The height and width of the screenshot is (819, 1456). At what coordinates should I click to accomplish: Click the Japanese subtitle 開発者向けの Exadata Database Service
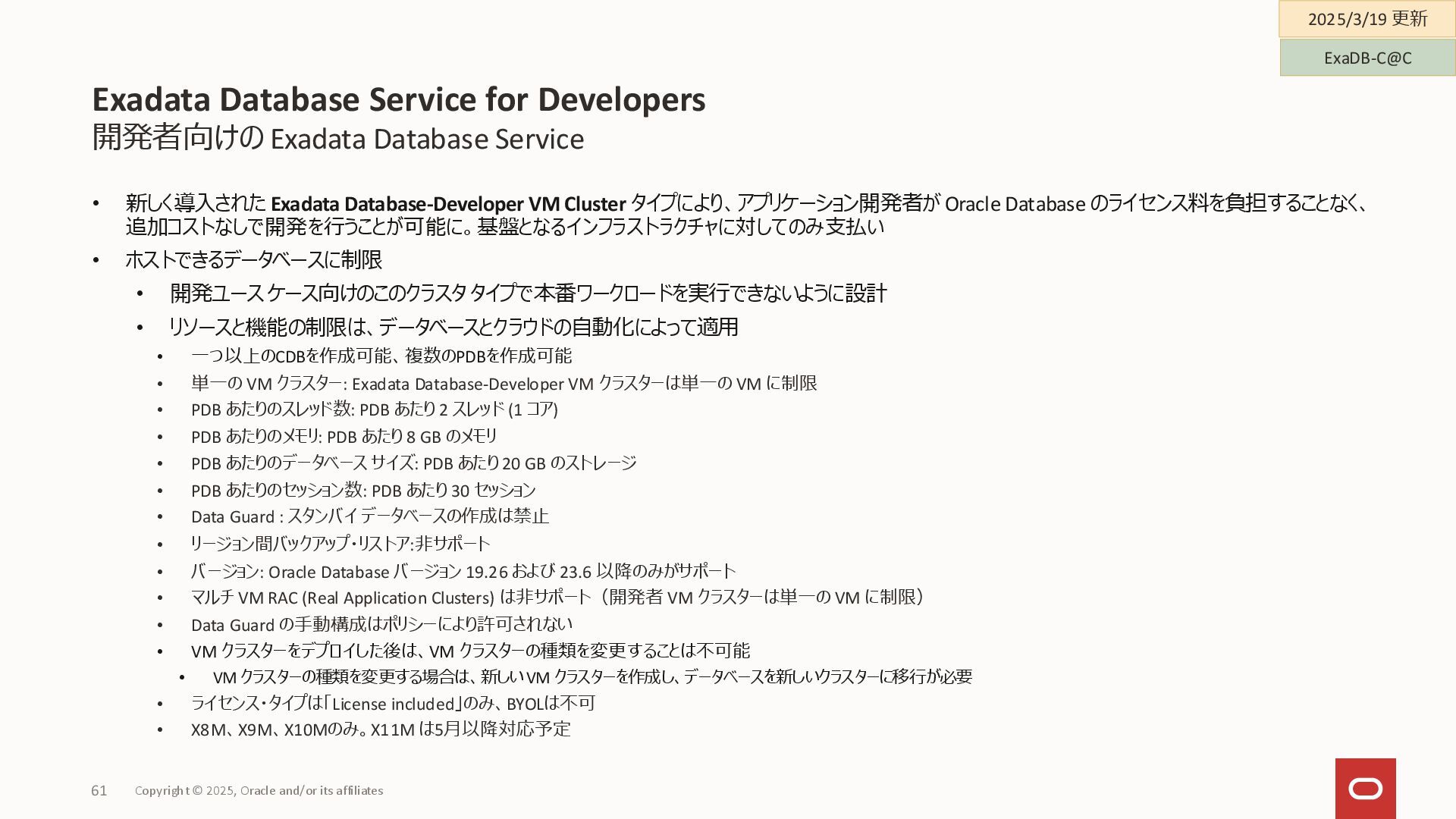(337, 139)
